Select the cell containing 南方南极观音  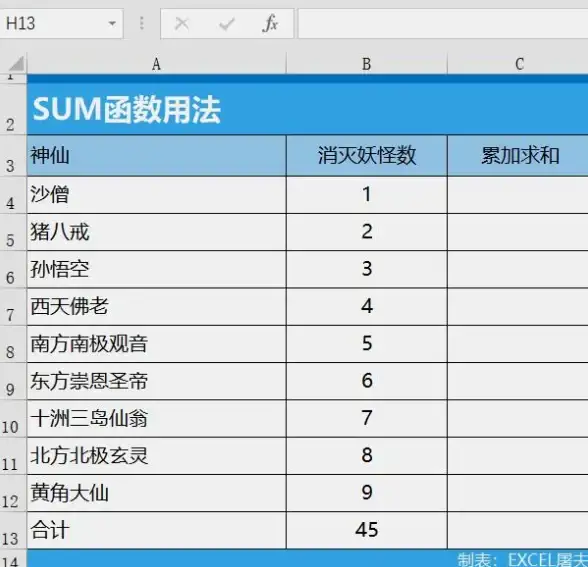coord(157,344)
